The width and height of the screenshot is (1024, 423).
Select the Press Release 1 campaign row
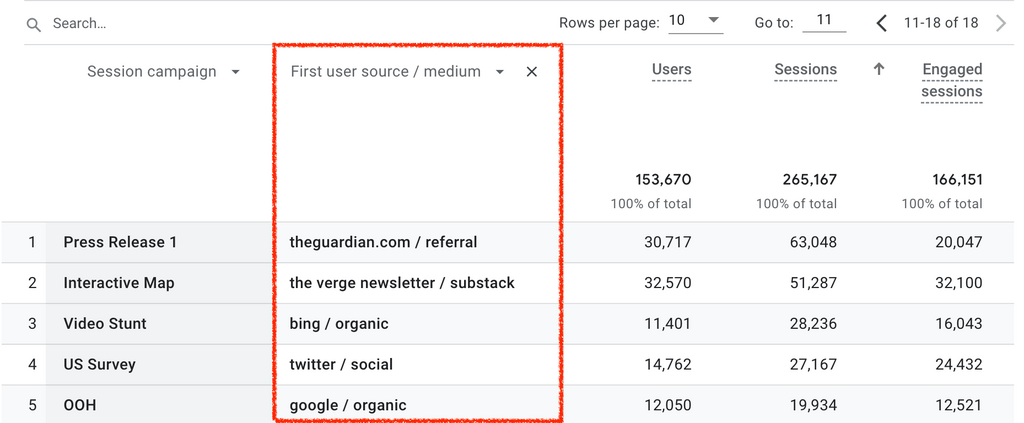[x=120, y=242]
